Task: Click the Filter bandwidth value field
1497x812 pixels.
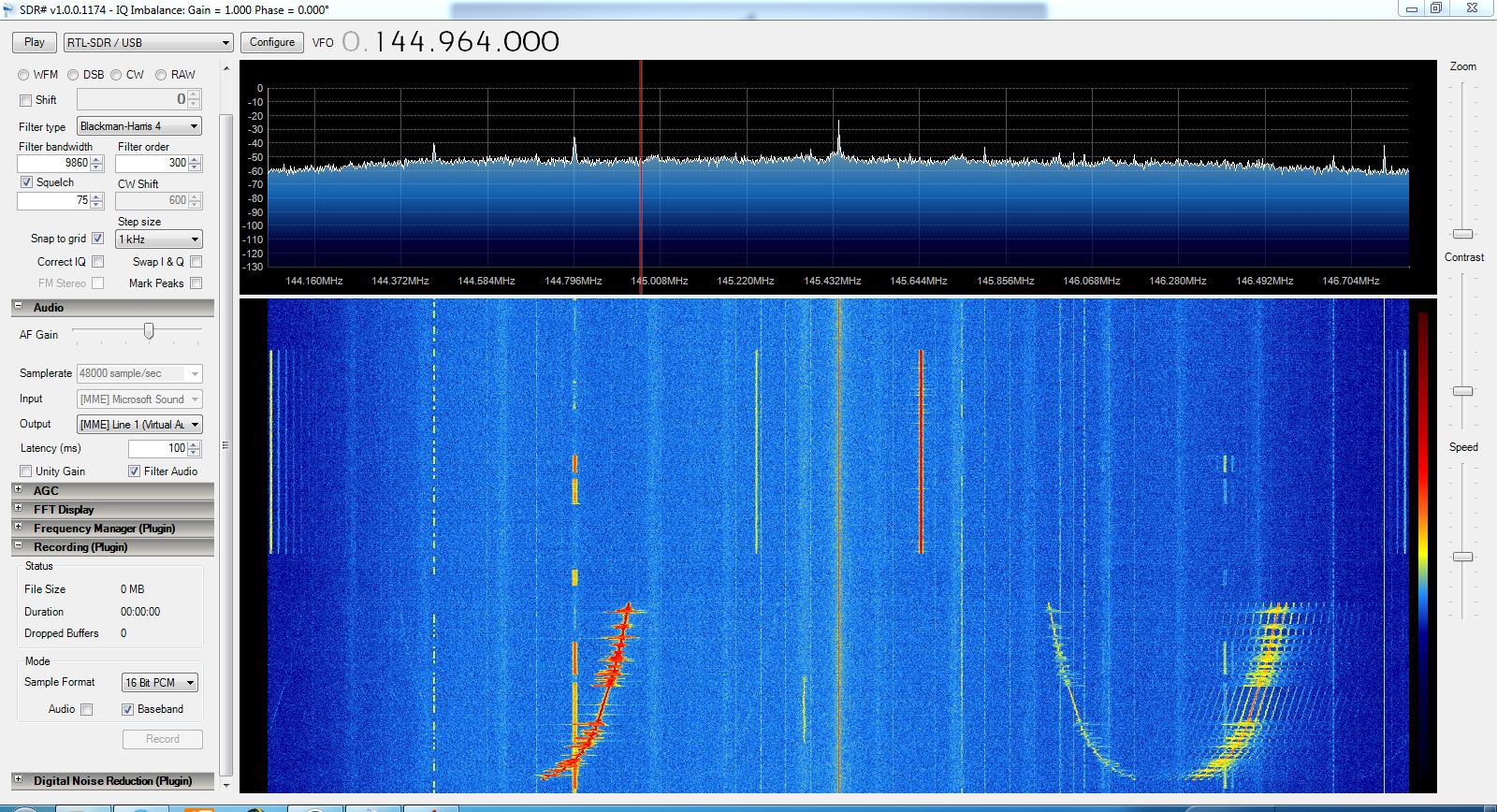Action: 53,163
